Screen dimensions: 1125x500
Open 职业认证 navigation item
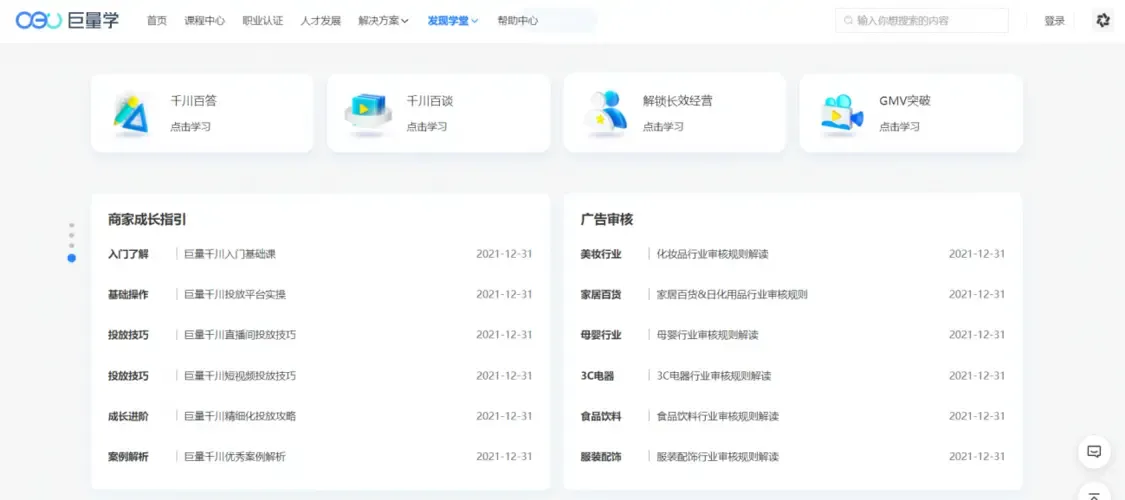[x=263, y=21]
